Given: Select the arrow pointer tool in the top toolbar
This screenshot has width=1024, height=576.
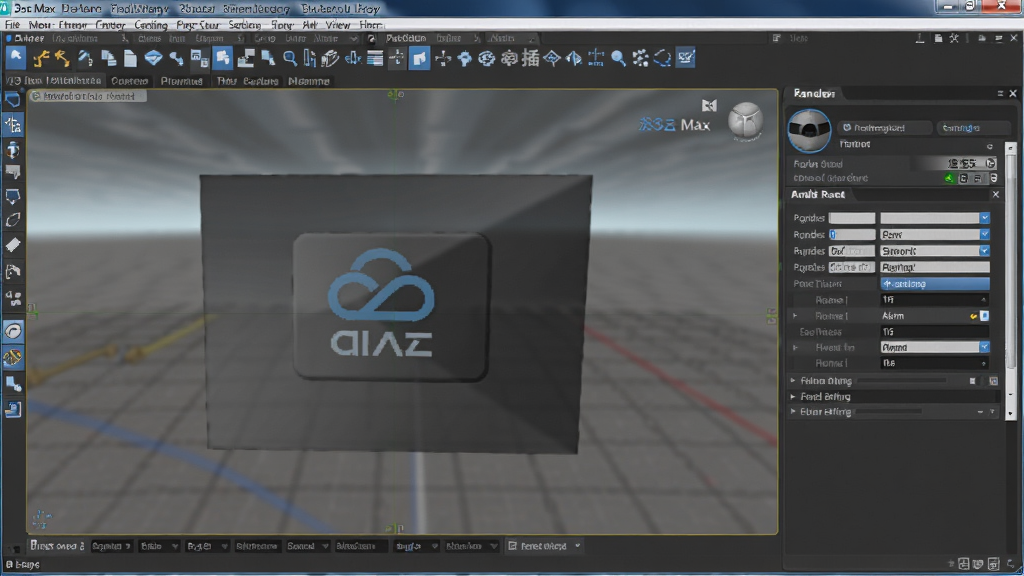Looking at the screenshot, I should tap(16, 58).
